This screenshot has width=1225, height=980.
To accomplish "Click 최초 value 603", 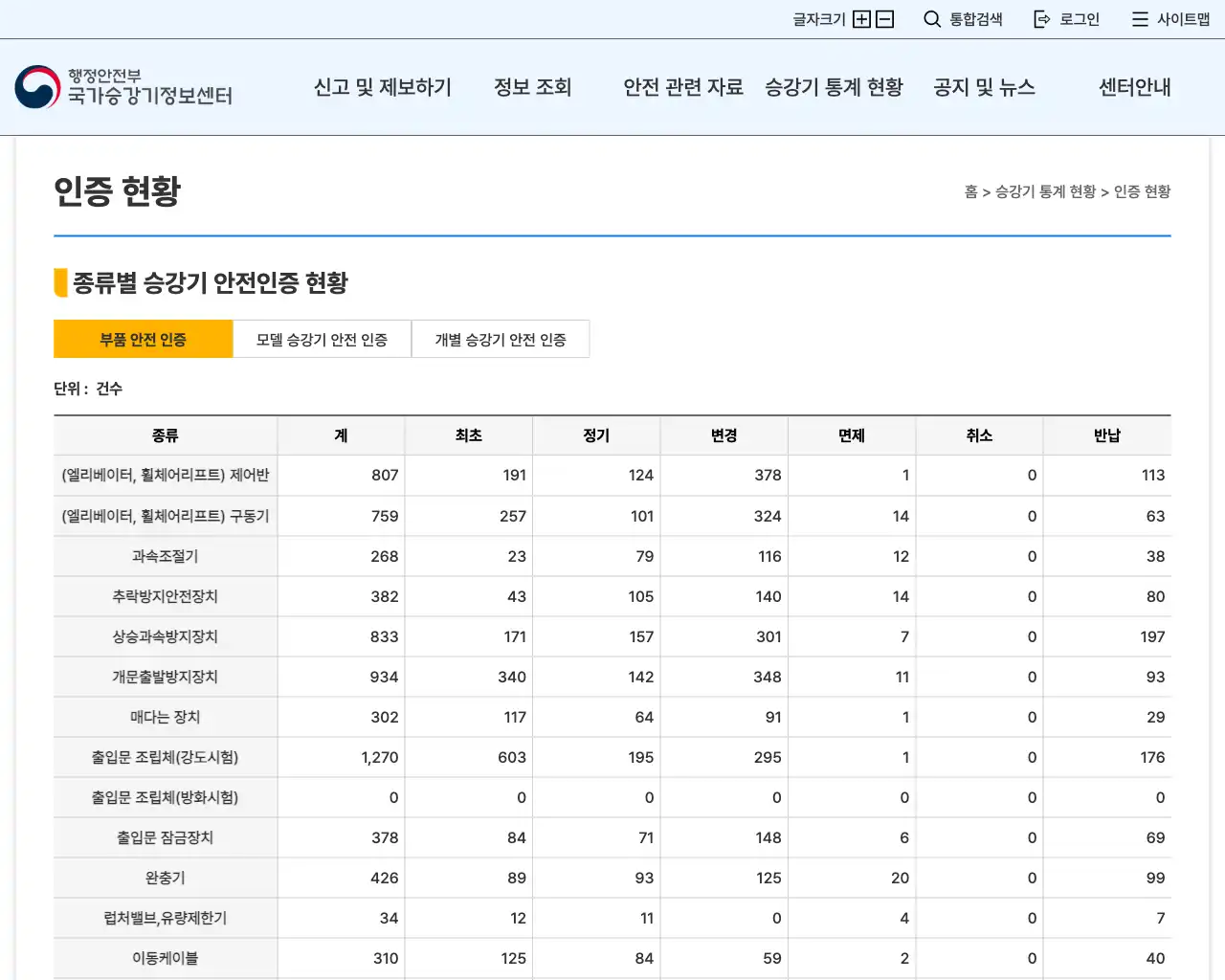I will (512, 757).
